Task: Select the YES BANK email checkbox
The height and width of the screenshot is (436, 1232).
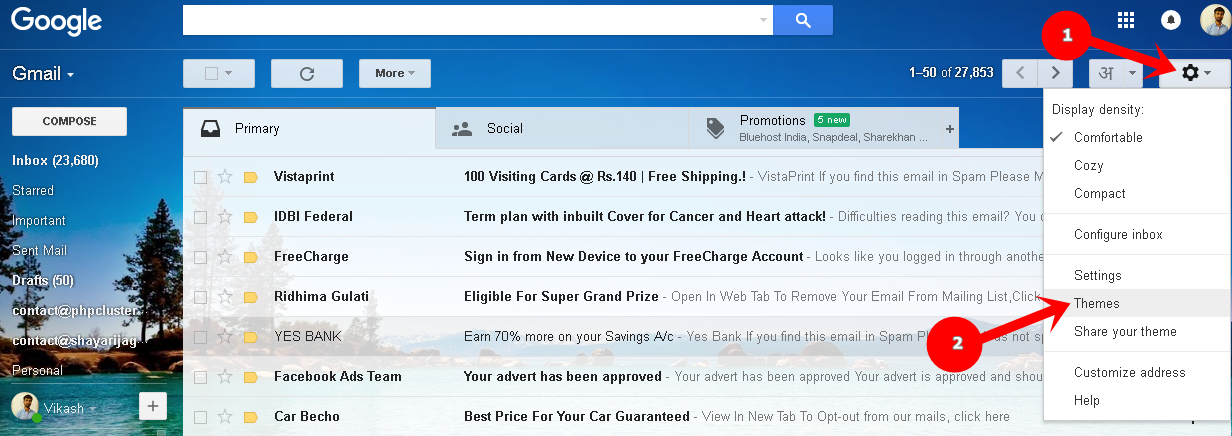Action: 200,337
